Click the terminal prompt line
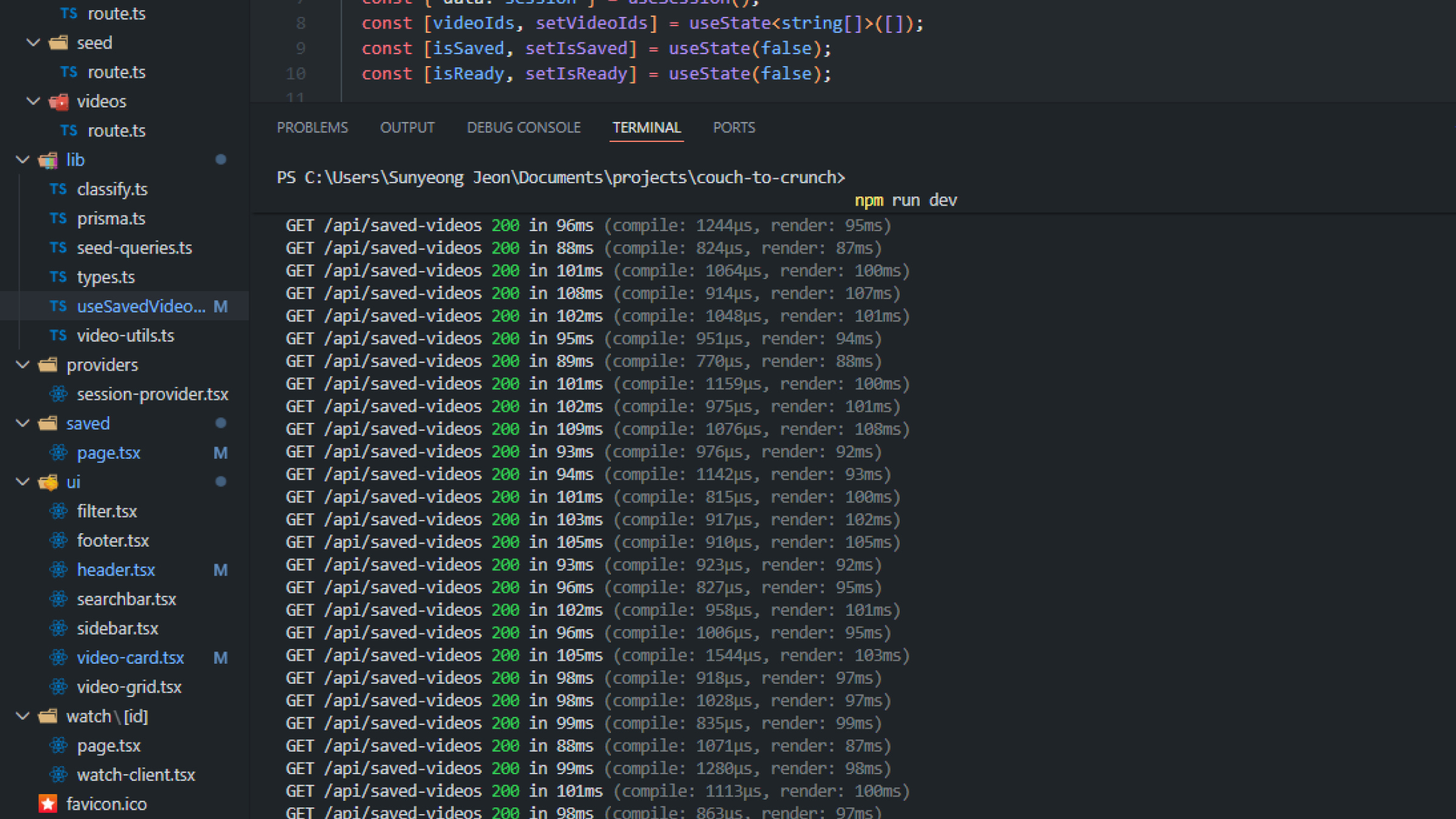1456x819 pixels. pos(561,178)
